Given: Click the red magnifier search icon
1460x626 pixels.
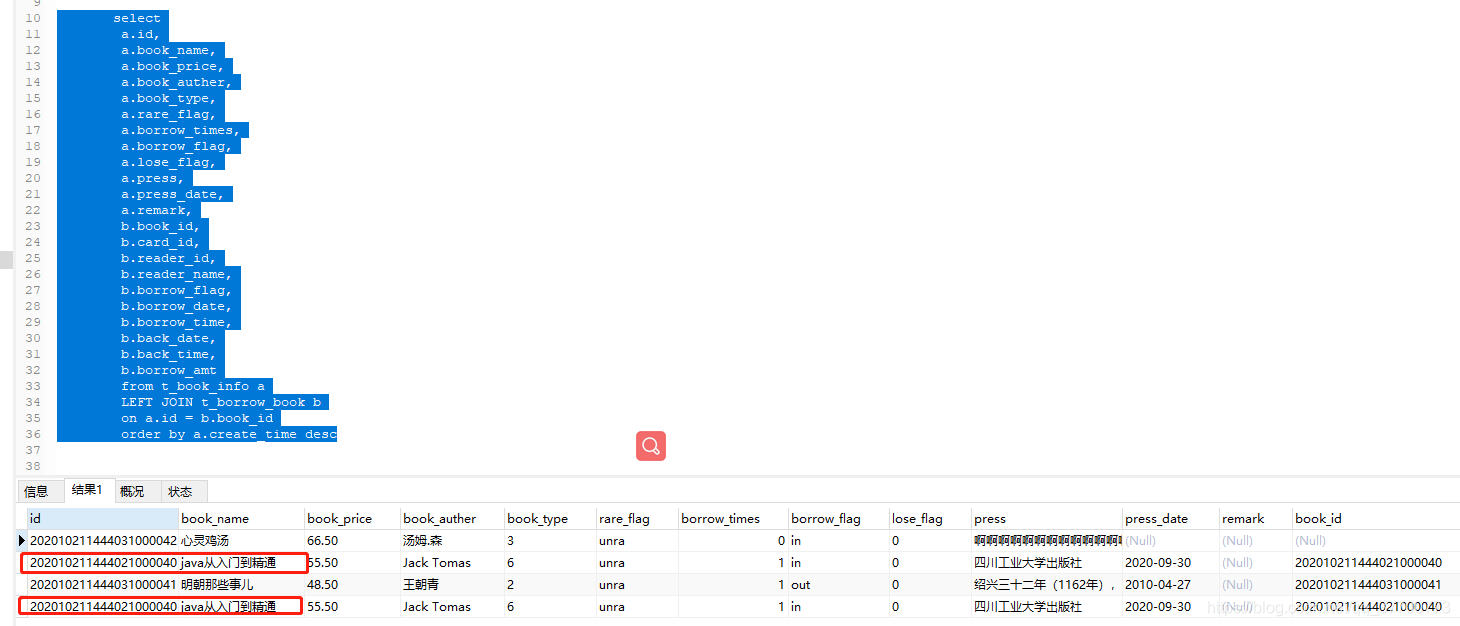Looking at the screenshot, I should point(651,446).
